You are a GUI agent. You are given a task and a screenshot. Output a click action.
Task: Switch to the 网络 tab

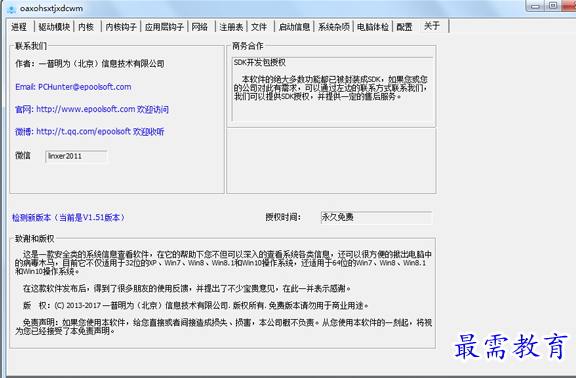click(200, 27)
